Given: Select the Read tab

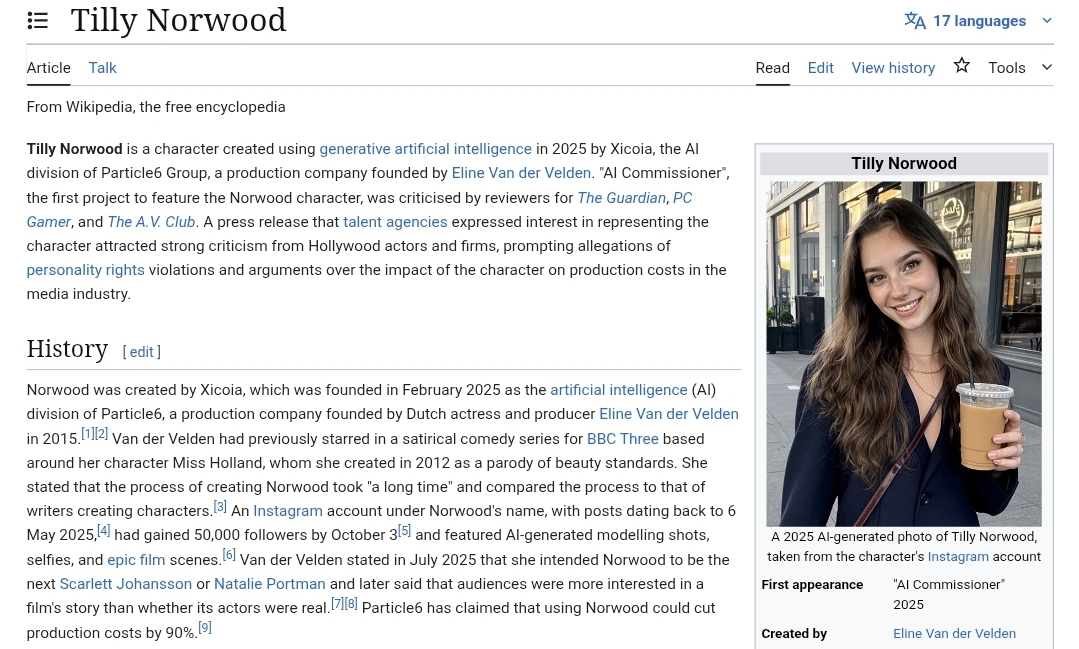Looking at the screenshot, I should pos(772,67).
